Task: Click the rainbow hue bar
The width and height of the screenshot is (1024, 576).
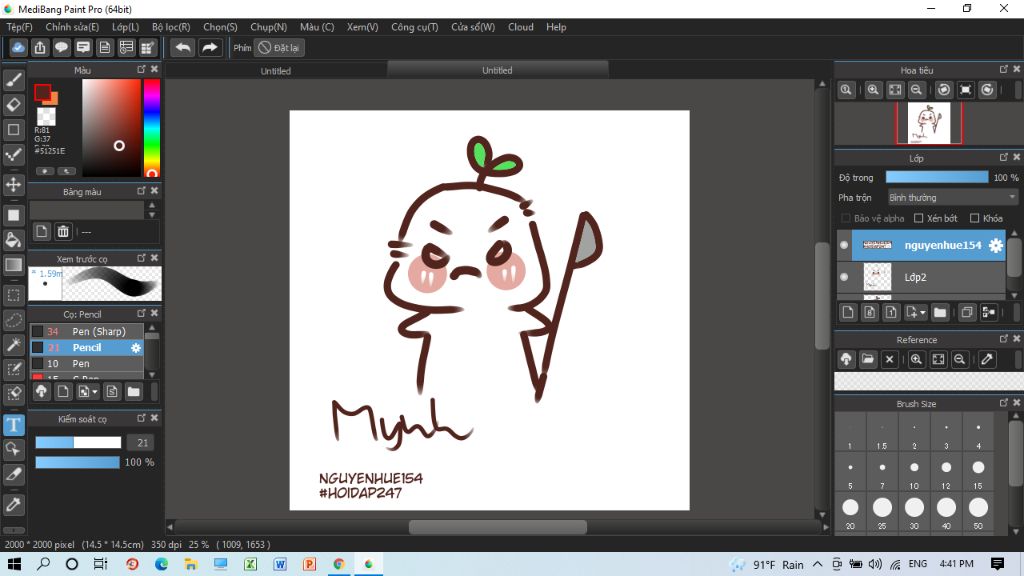Action: click(x=152, y=128)
